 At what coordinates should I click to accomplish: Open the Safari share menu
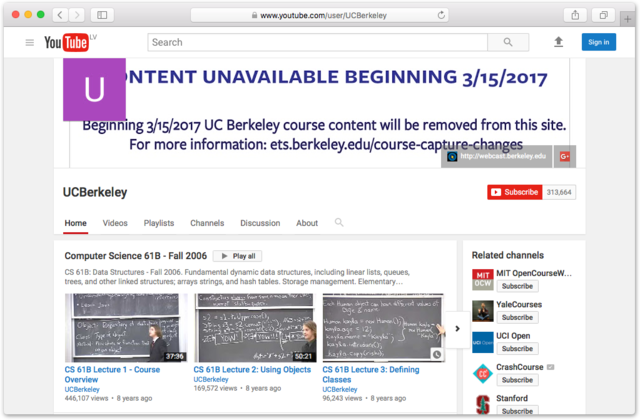575,15
